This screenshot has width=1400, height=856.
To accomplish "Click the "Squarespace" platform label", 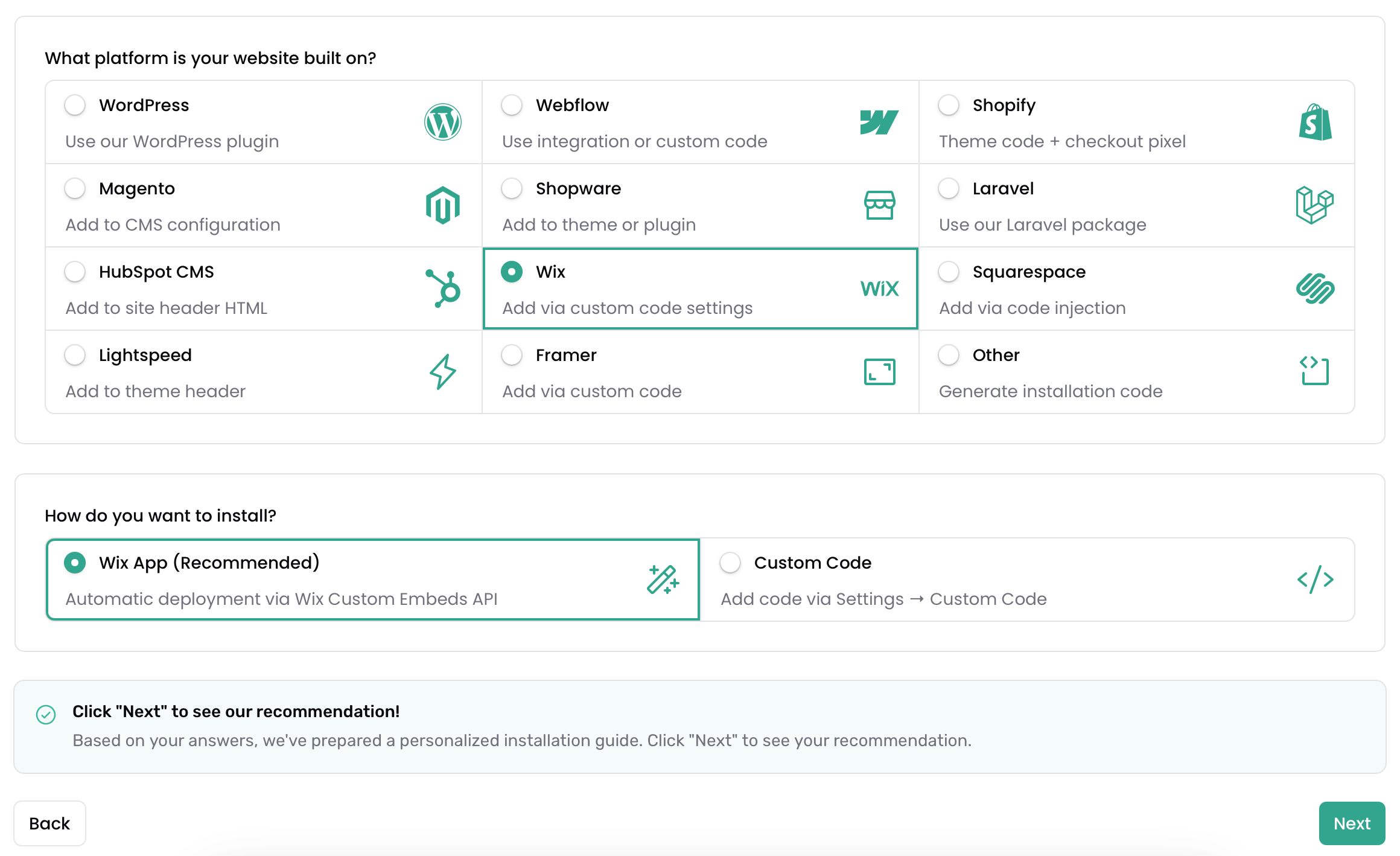I will 1029,272.
